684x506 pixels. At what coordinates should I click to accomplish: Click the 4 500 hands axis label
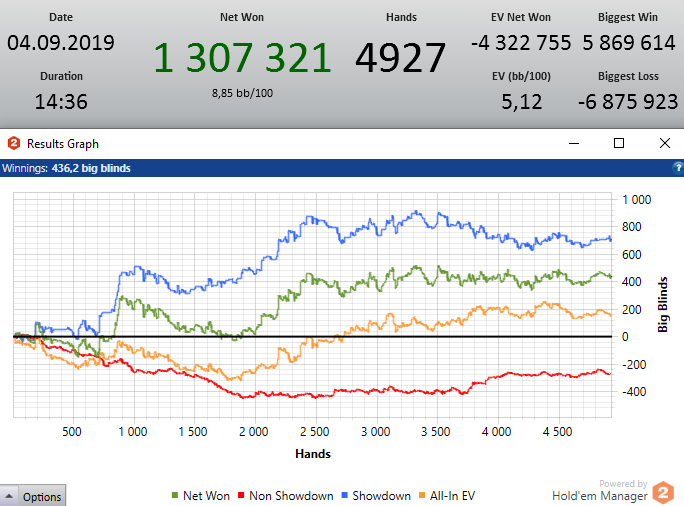pyautogui.click(x=557, y=432)
